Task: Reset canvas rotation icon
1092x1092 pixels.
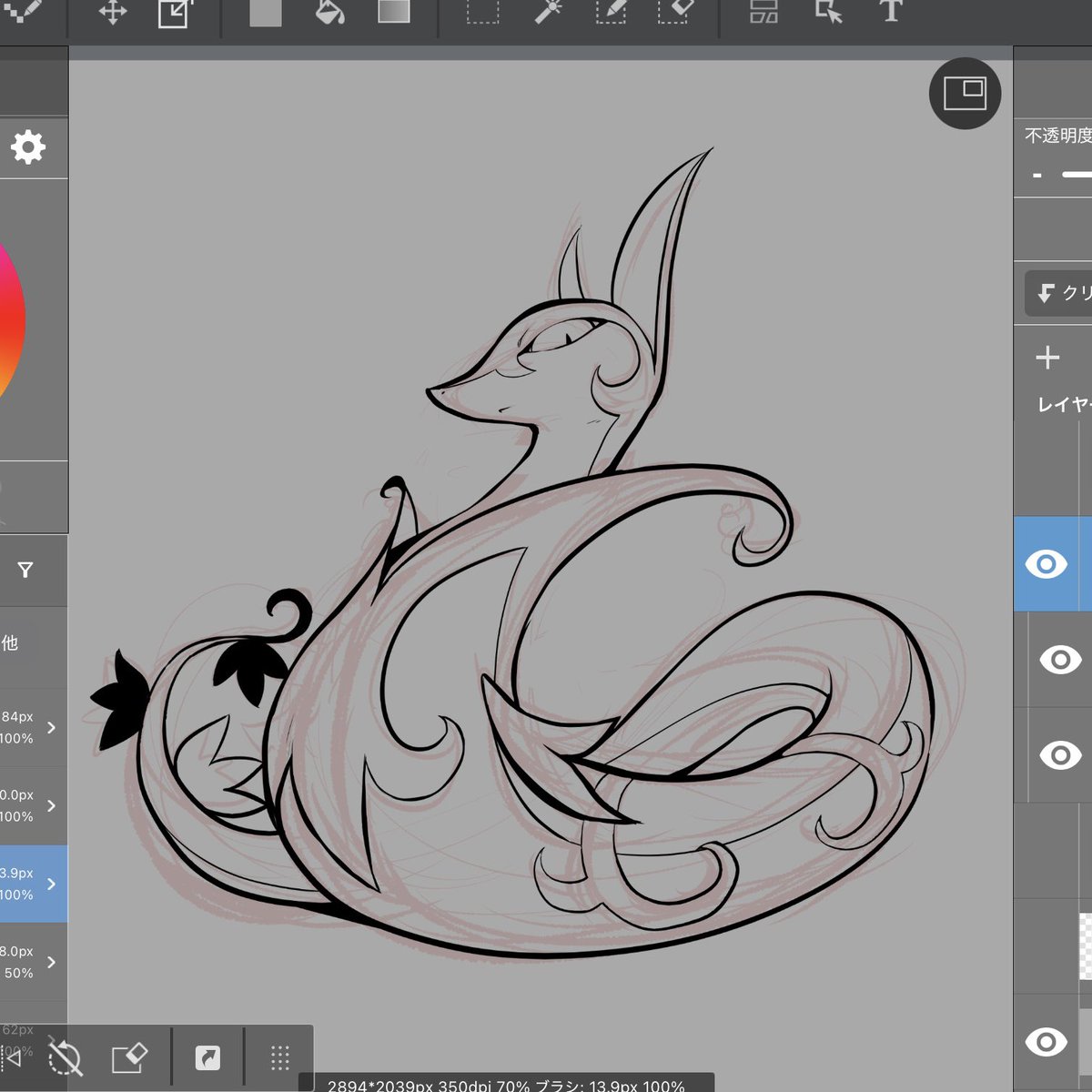Action: 65,1058
